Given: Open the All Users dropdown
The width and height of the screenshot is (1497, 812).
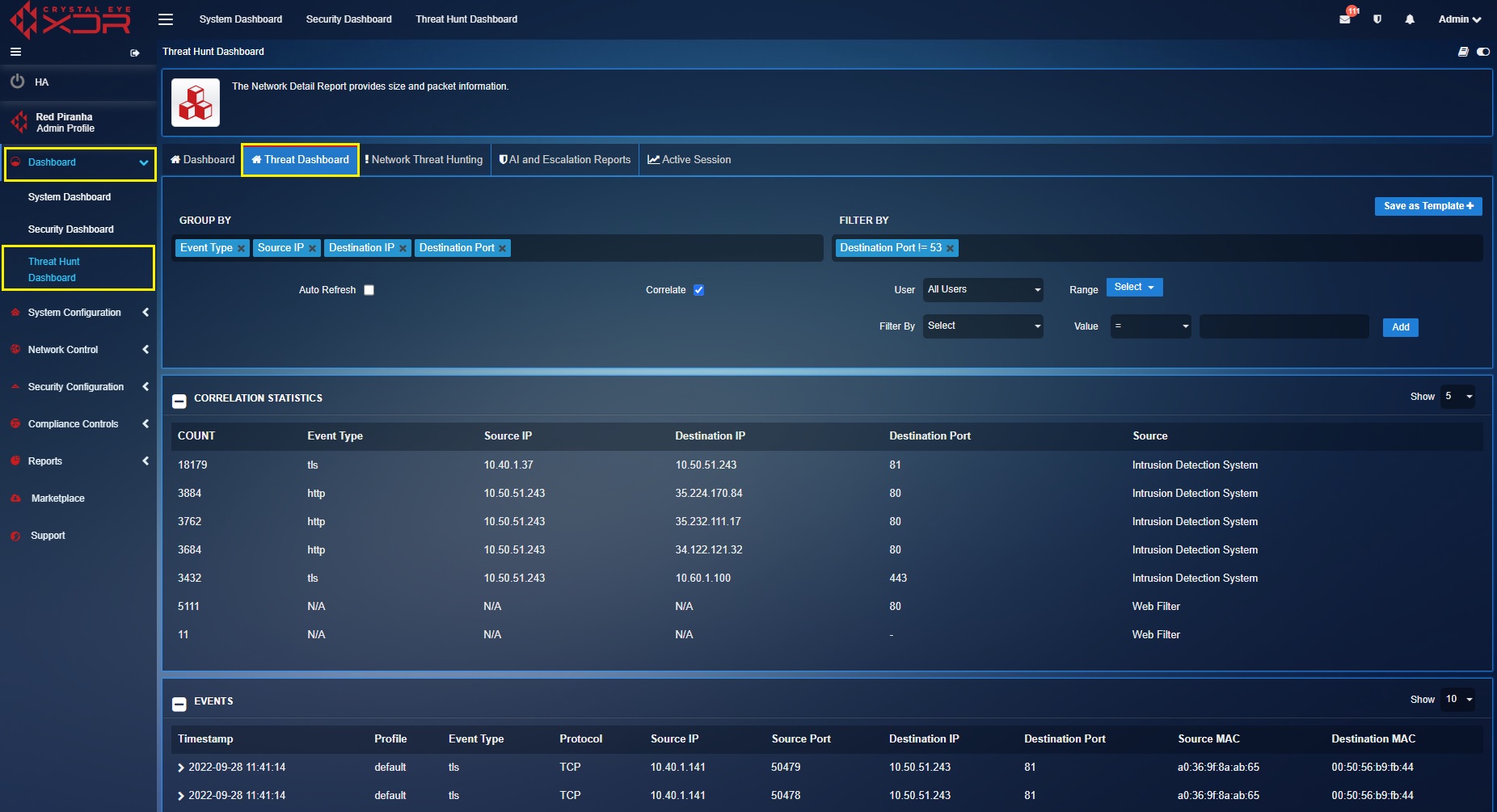Looking at the screenshot, I should [x=983, y=290].
